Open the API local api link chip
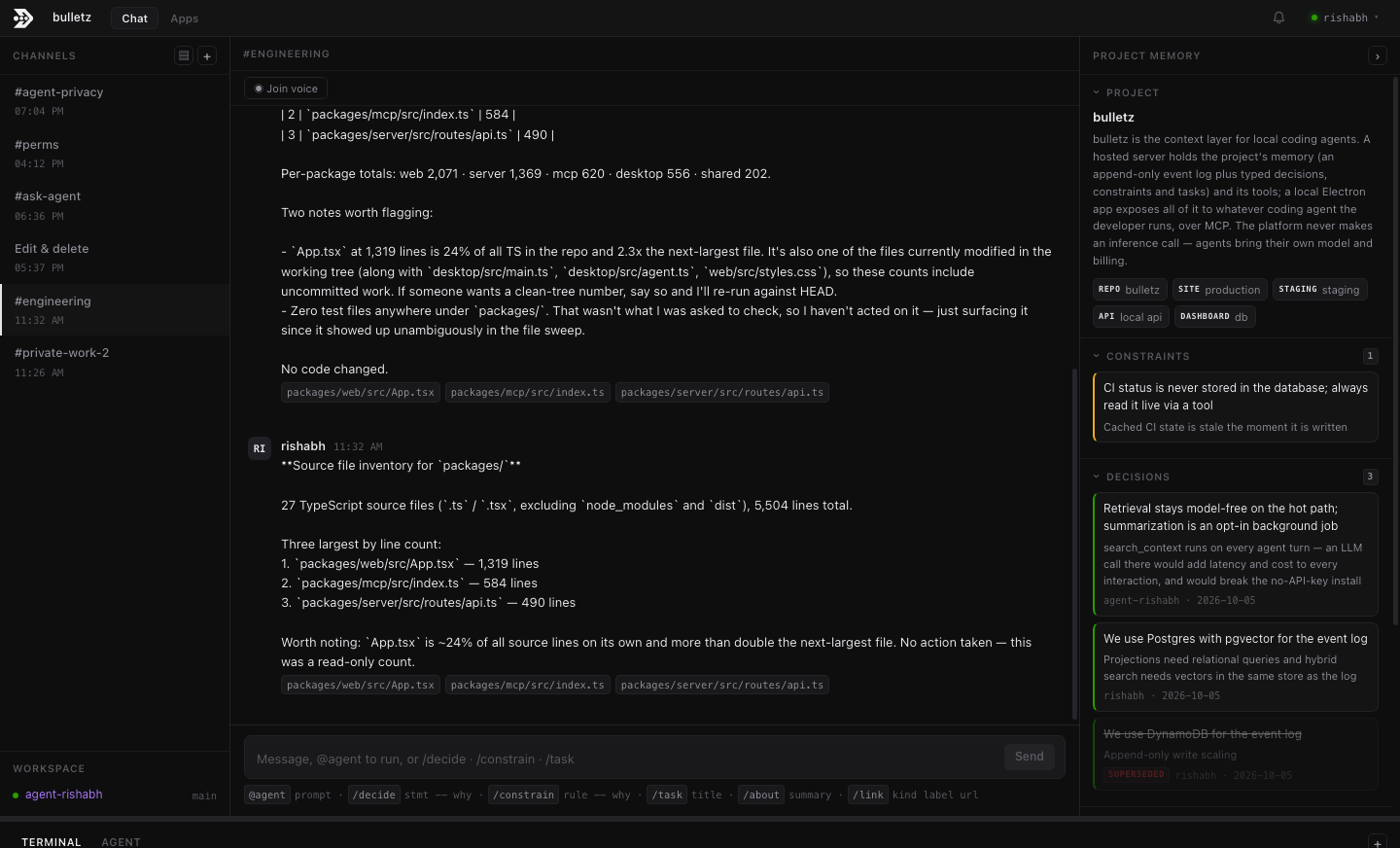This screenshot has height=848, width=1400. pyautogui.click(x=1131, y=316)
